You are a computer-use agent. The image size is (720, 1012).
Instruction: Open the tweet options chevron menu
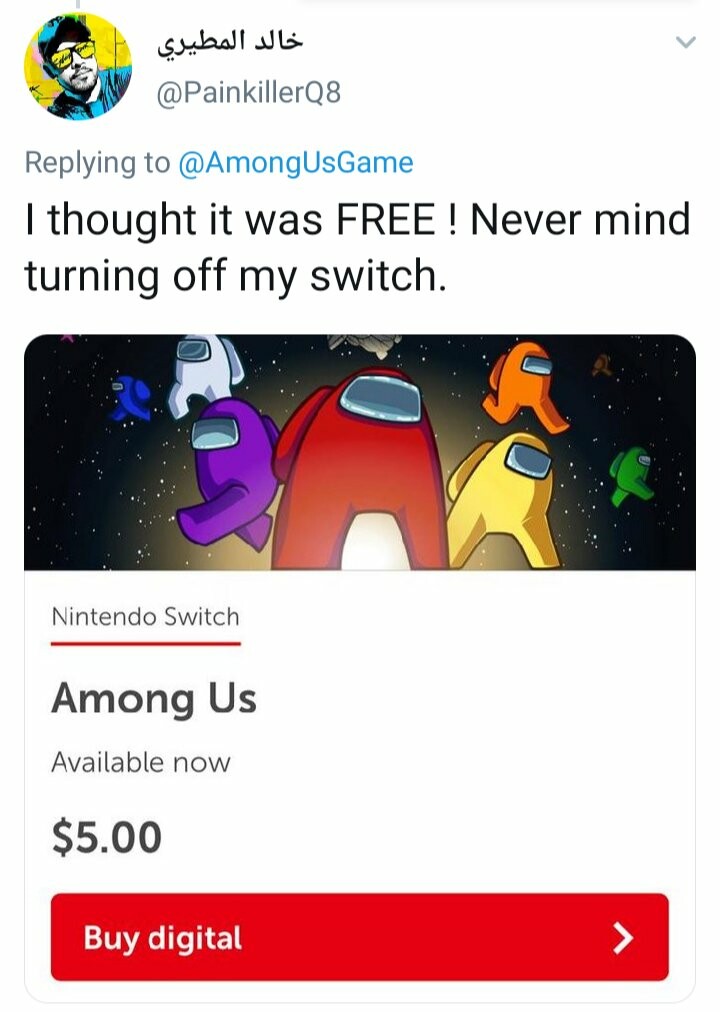tap(685, 42)
